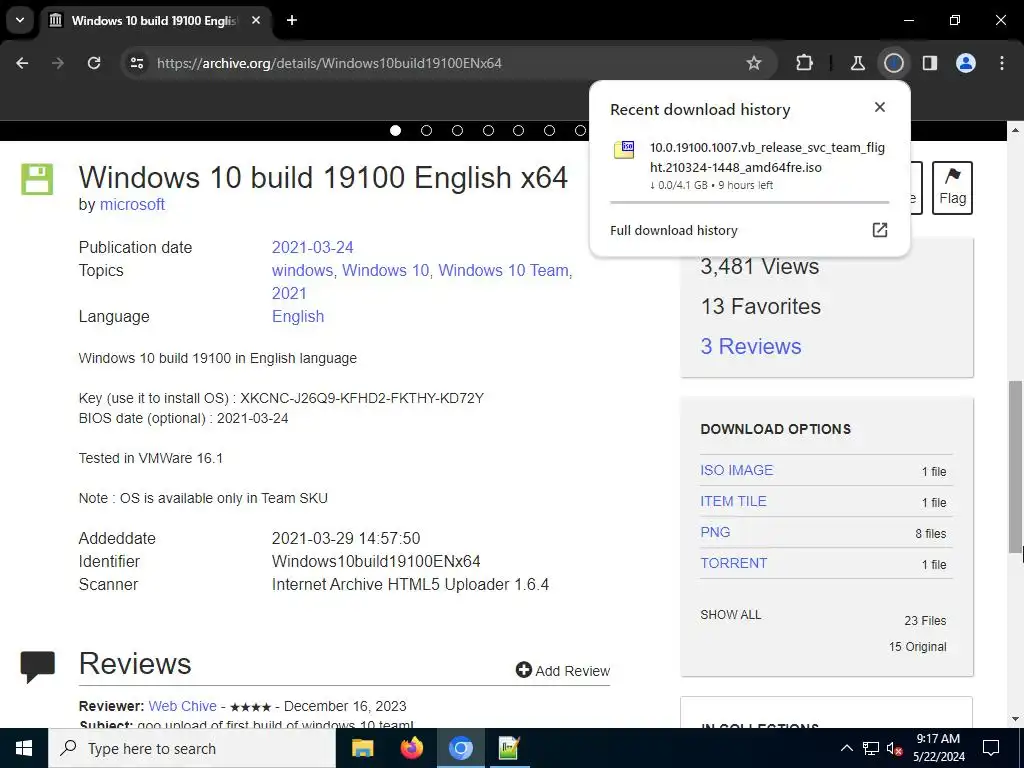Click the page vertical scrollbar thumb
The width and height of the screenshot is (1024, 768).
1016,466
